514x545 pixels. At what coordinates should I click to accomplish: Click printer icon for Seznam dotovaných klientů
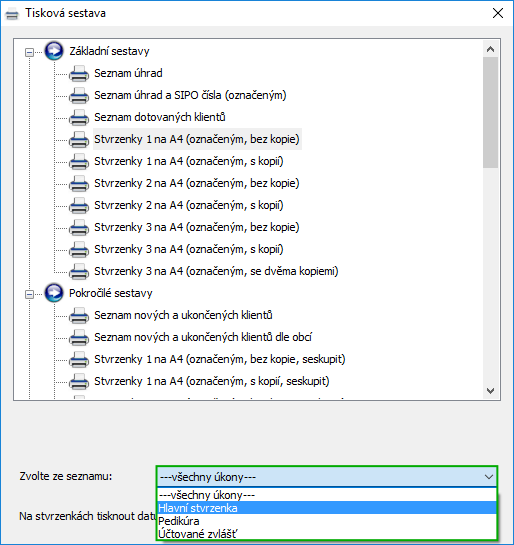click(79, 117)
